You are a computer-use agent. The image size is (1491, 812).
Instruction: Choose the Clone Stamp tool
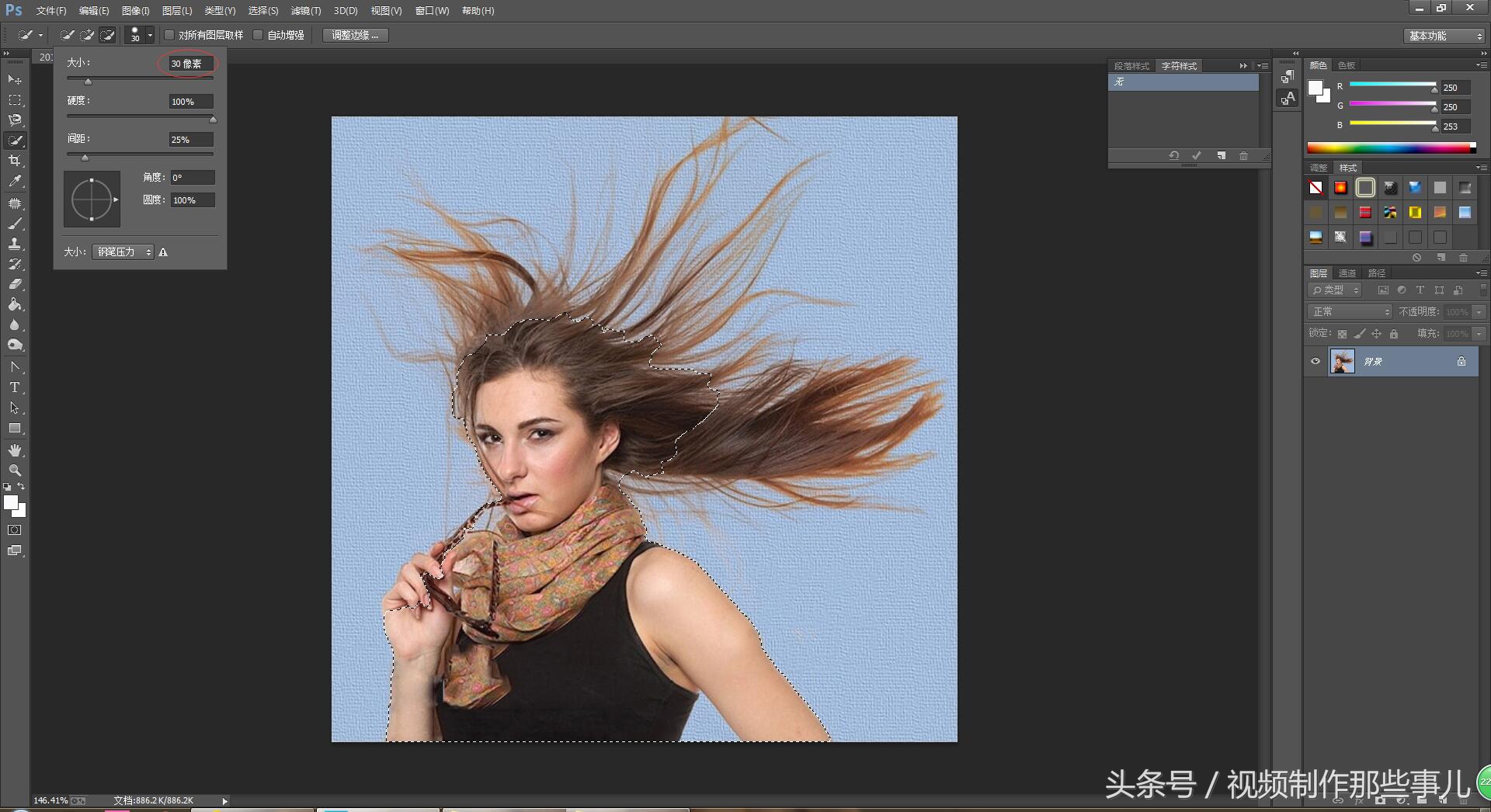click(15, 244)
